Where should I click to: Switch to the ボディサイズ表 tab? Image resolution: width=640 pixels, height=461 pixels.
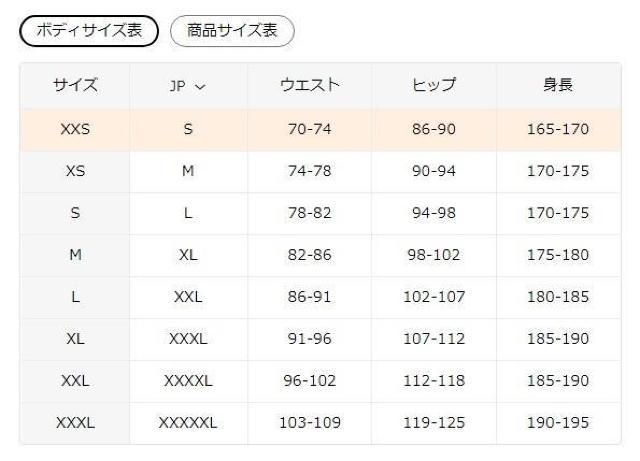[89, 30]
